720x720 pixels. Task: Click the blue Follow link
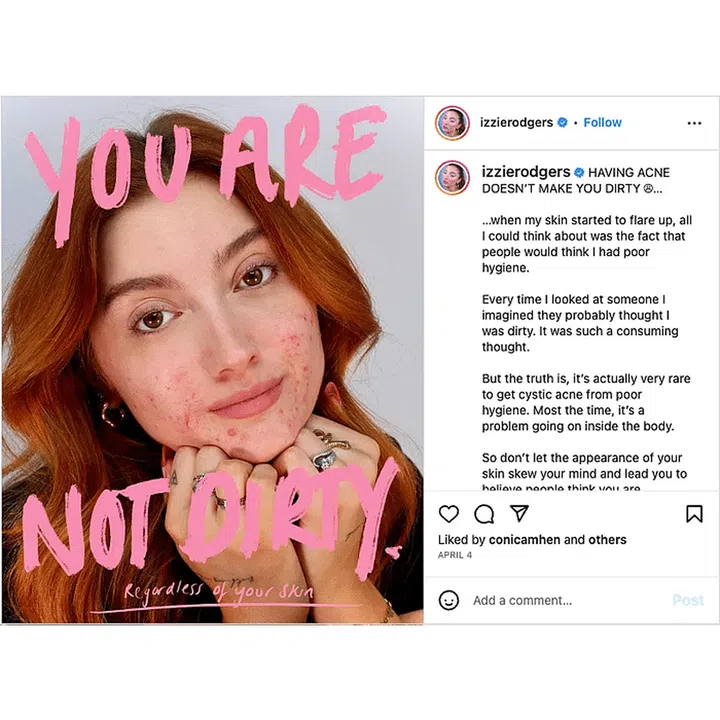point(602,123)
